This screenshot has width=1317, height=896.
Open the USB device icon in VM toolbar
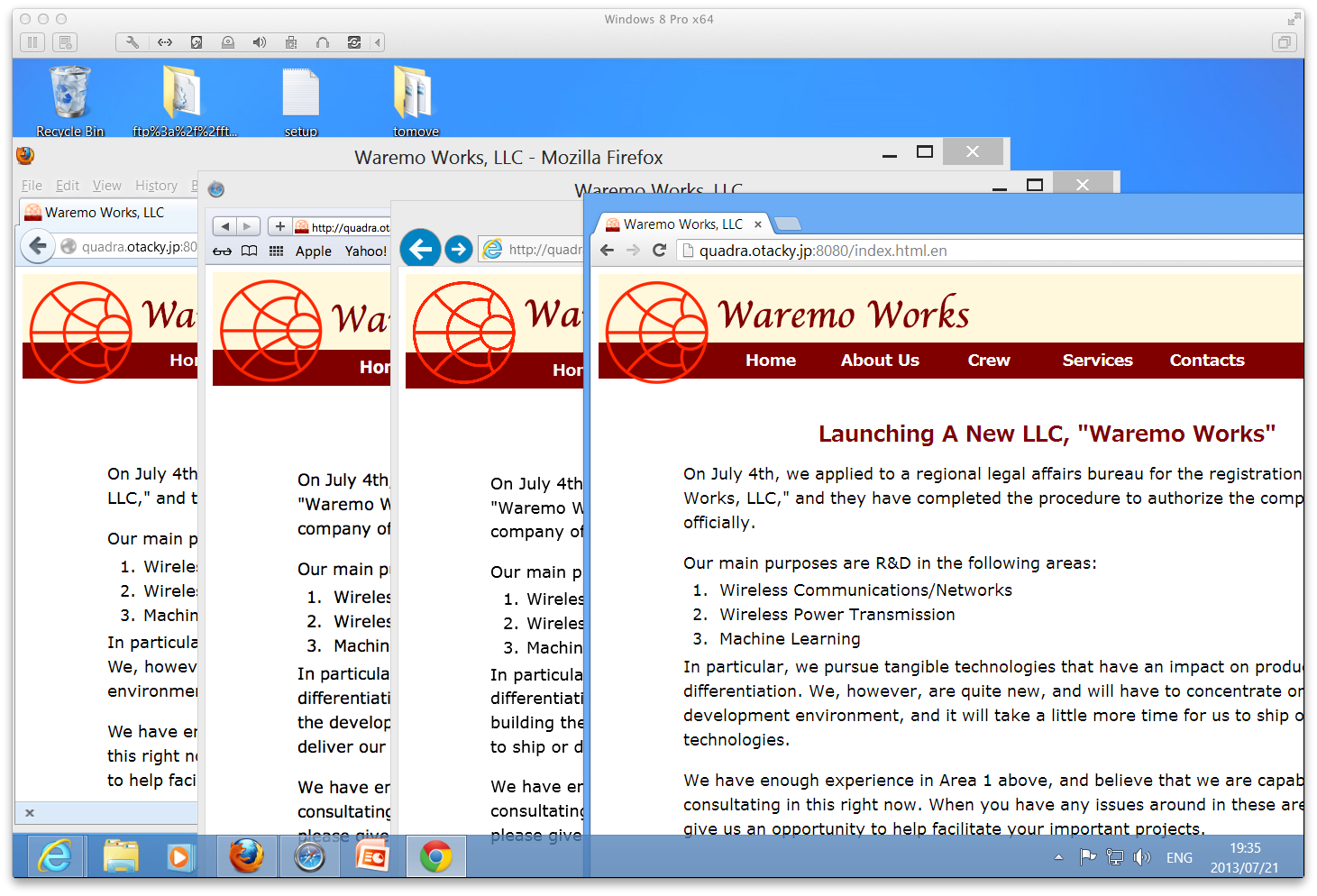pos(291,42)
